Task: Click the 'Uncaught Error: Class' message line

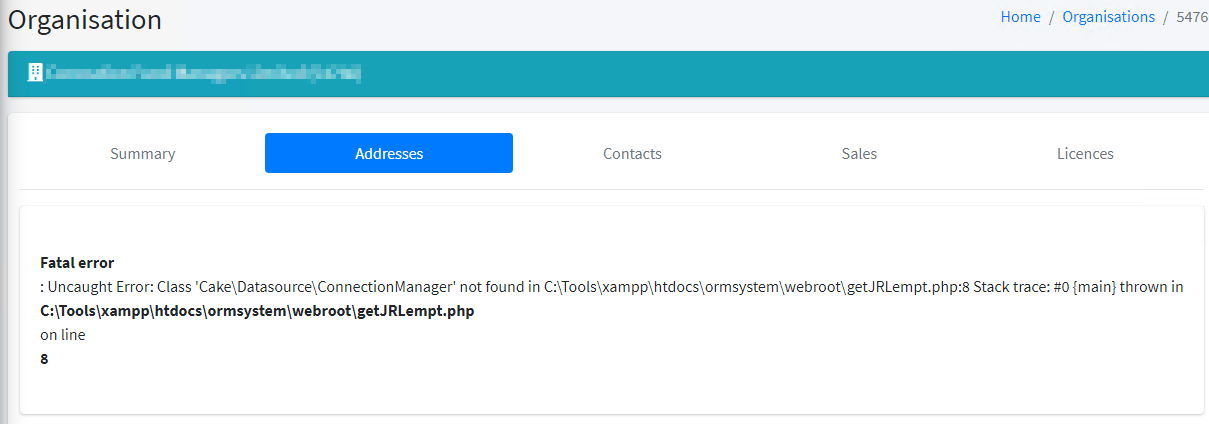Action: (x=612, y=287)
